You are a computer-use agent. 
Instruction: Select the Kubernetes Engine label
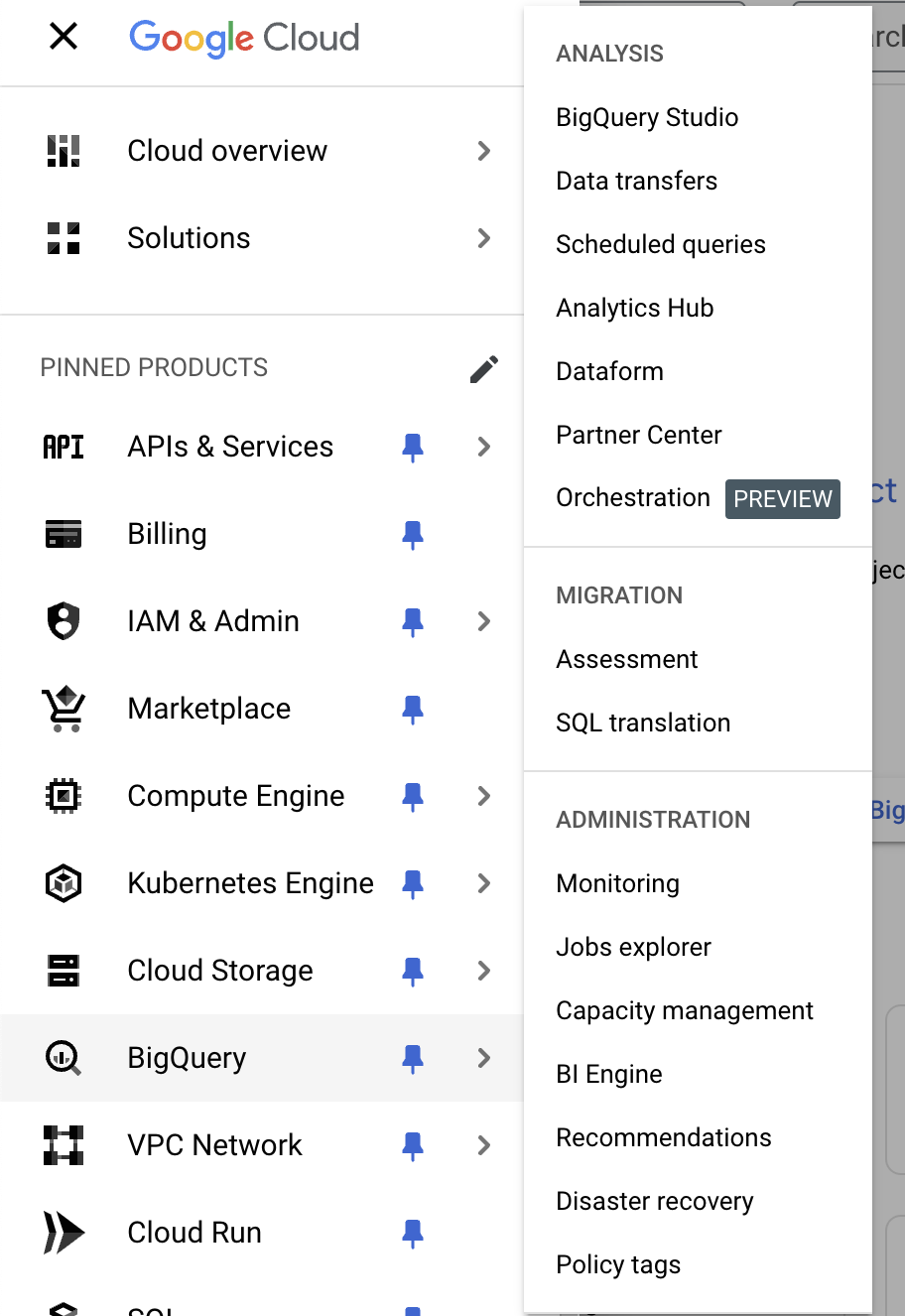point(251,883)
